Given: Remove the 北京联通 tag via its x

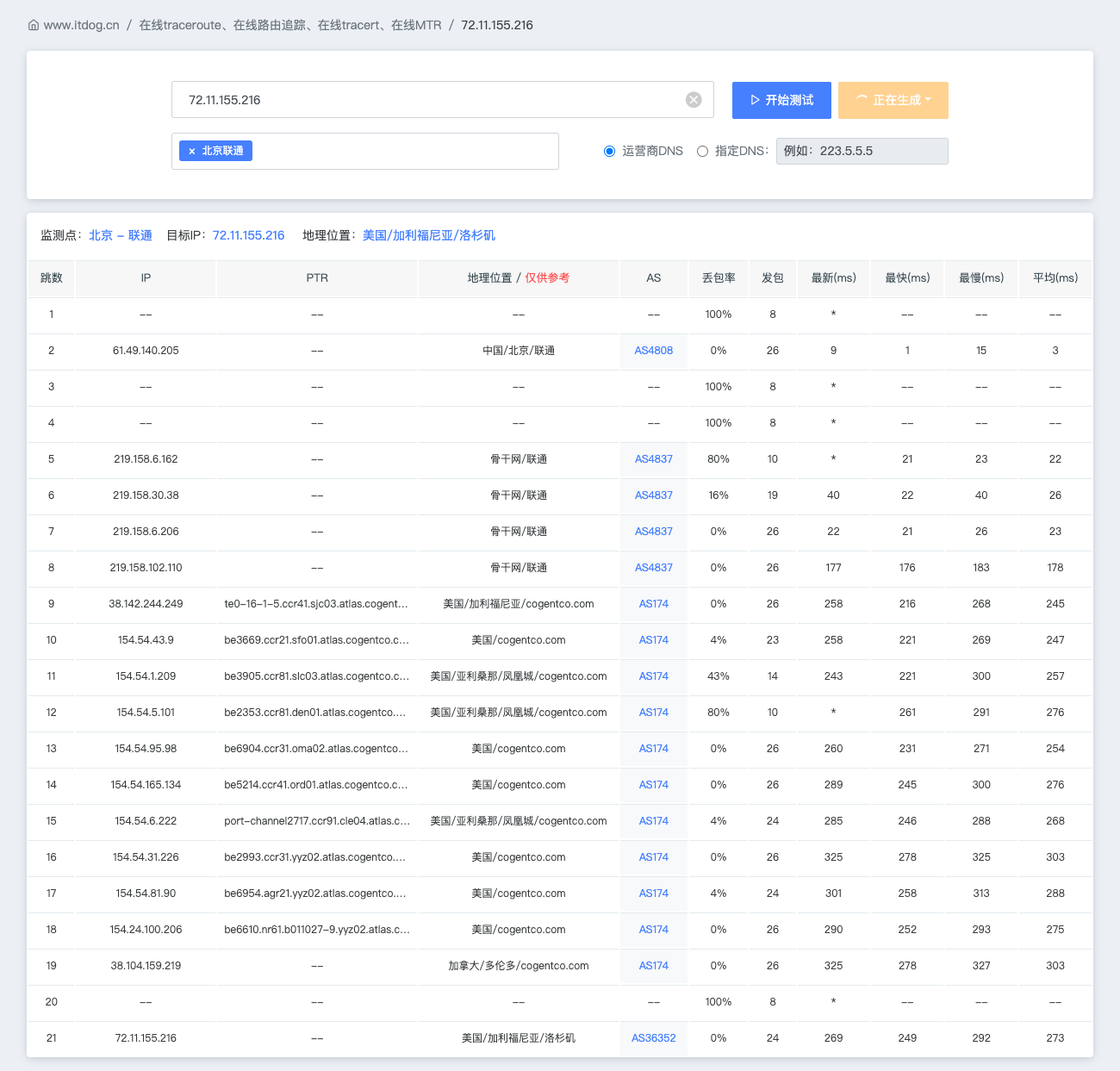Looking at the screenshot, I should pos(192,151).
